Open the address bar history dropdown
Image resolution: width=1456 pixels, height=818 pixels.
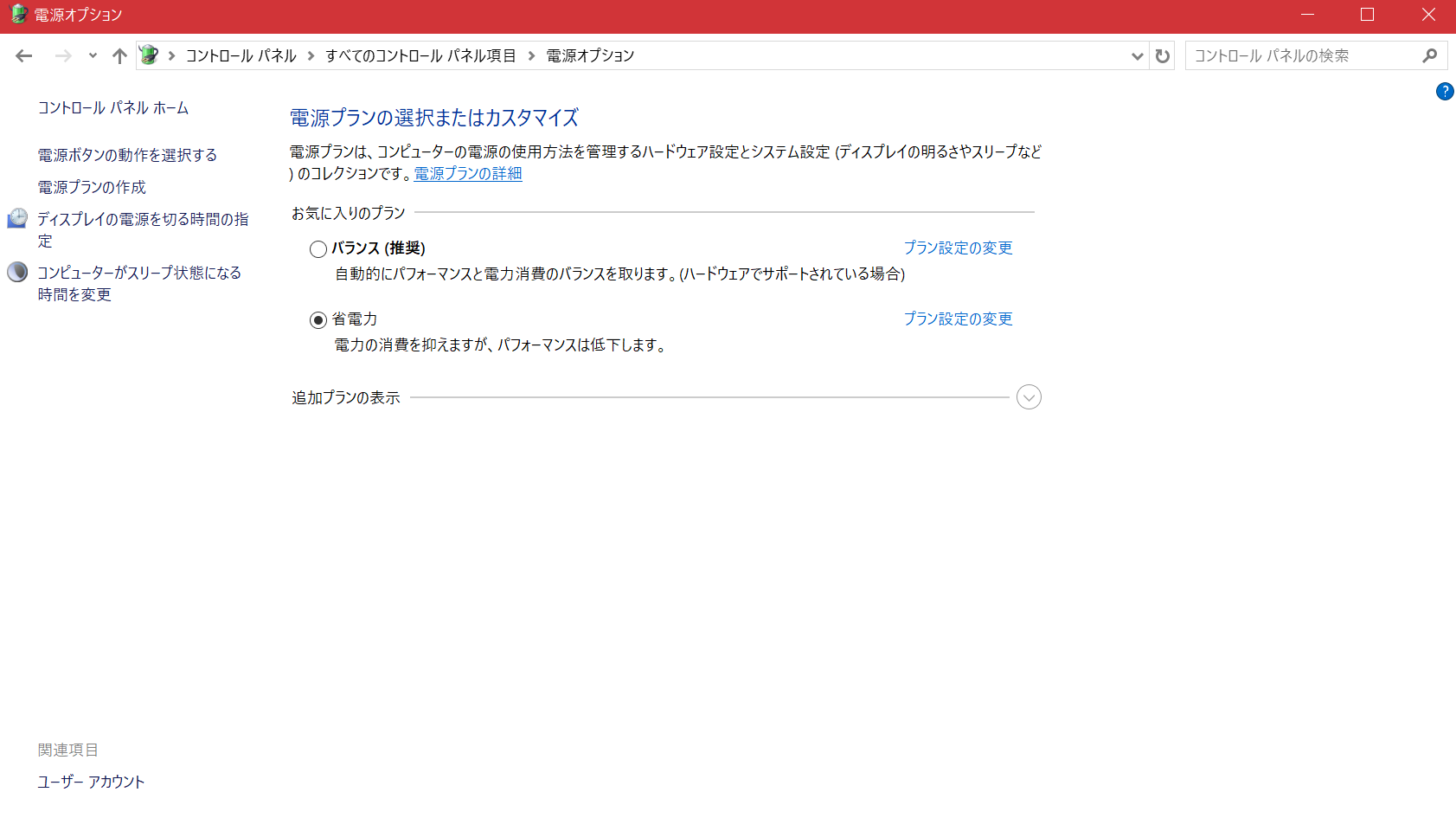(x=1138, y=56)
